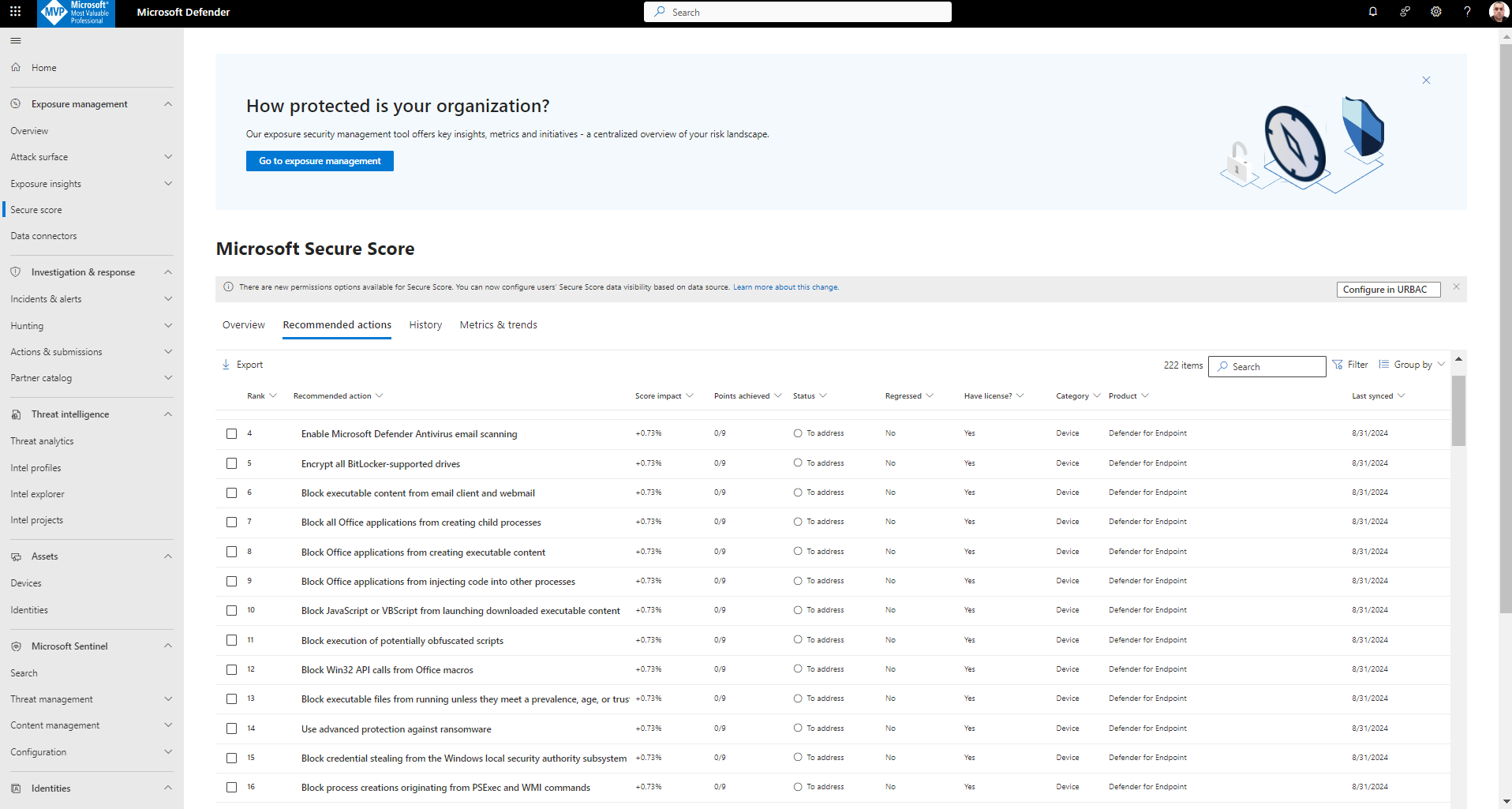Open the app launcher waffle icon
Screen dimensions: 1512x809
click(14, 12)
